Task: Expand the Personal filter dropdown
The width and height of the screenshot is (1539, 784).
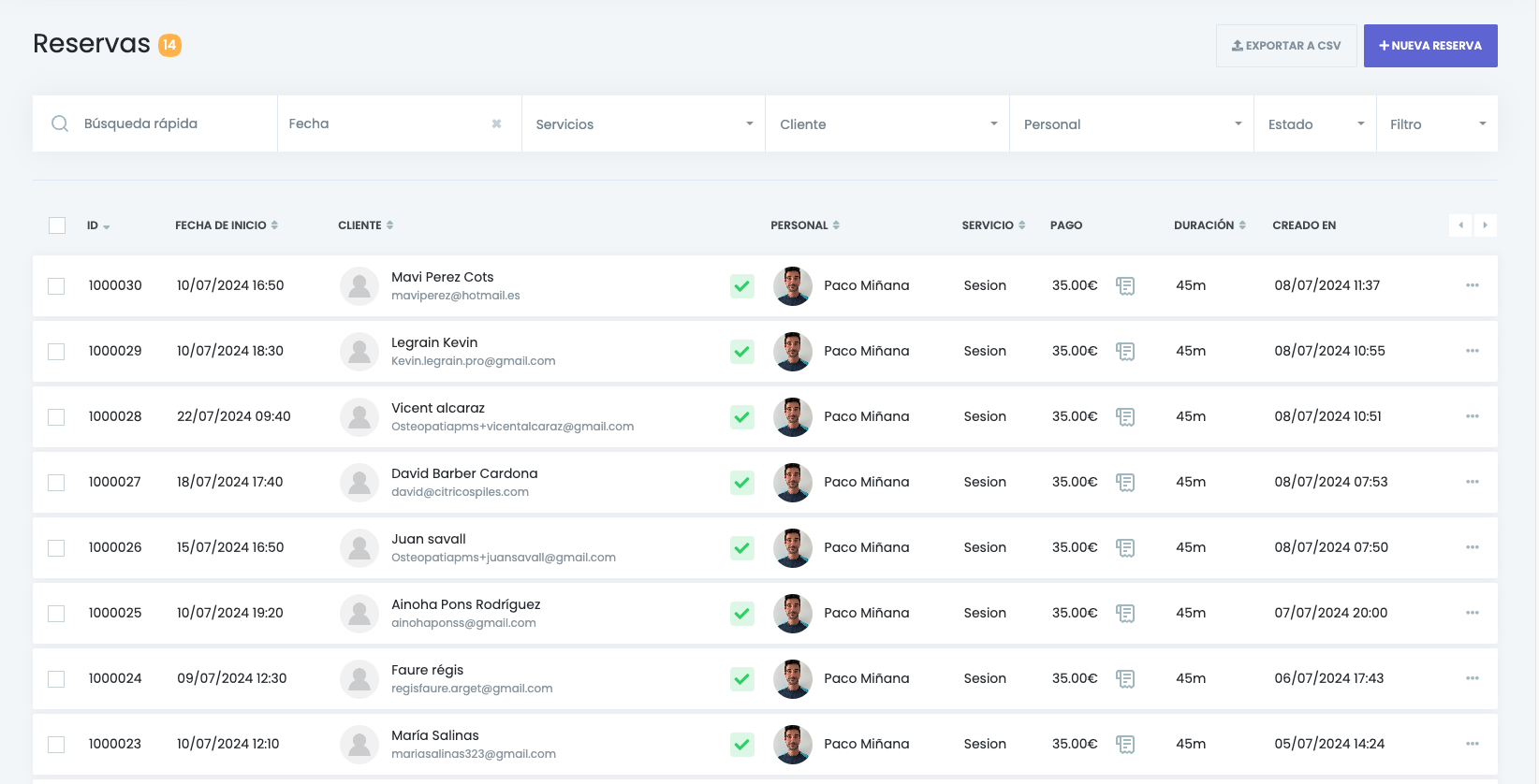Action: [1131, 124]
